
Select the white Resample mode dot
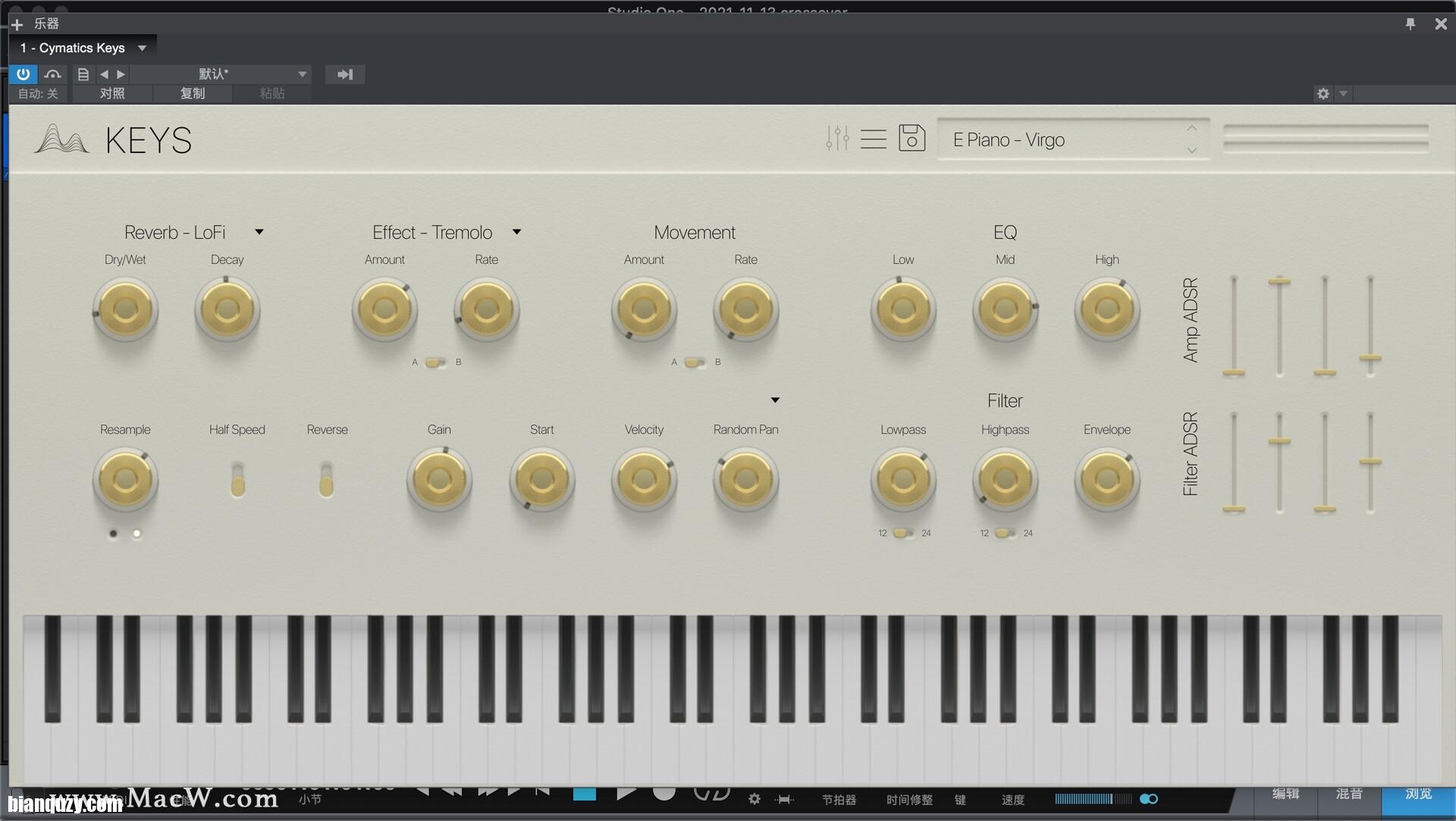[x=137, y=534]
